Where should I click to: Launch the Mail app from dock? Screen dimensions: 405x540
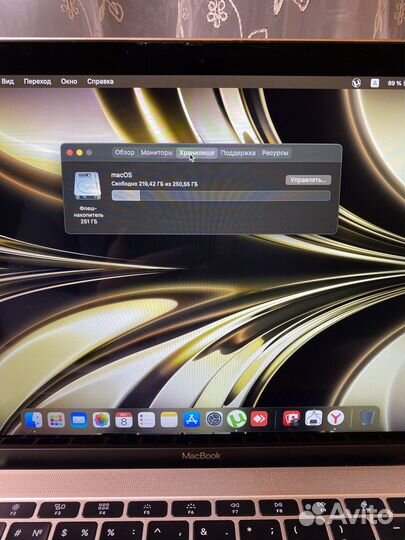click(x=79, y=420)
